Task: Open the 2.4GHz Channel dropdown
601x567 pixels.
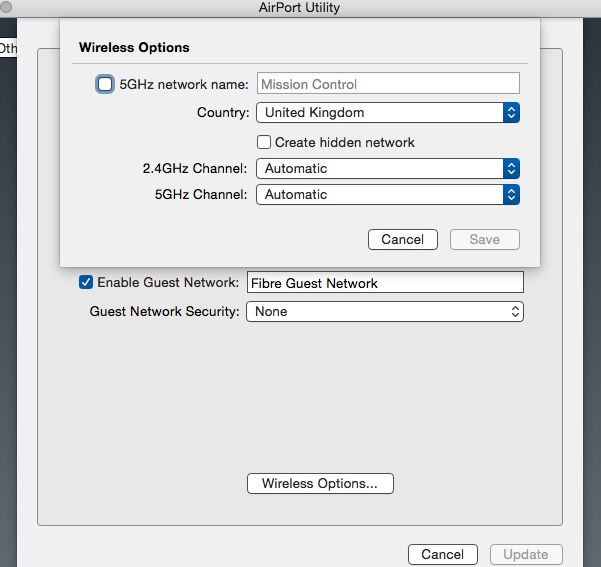Action: click(x=388, y=168)
